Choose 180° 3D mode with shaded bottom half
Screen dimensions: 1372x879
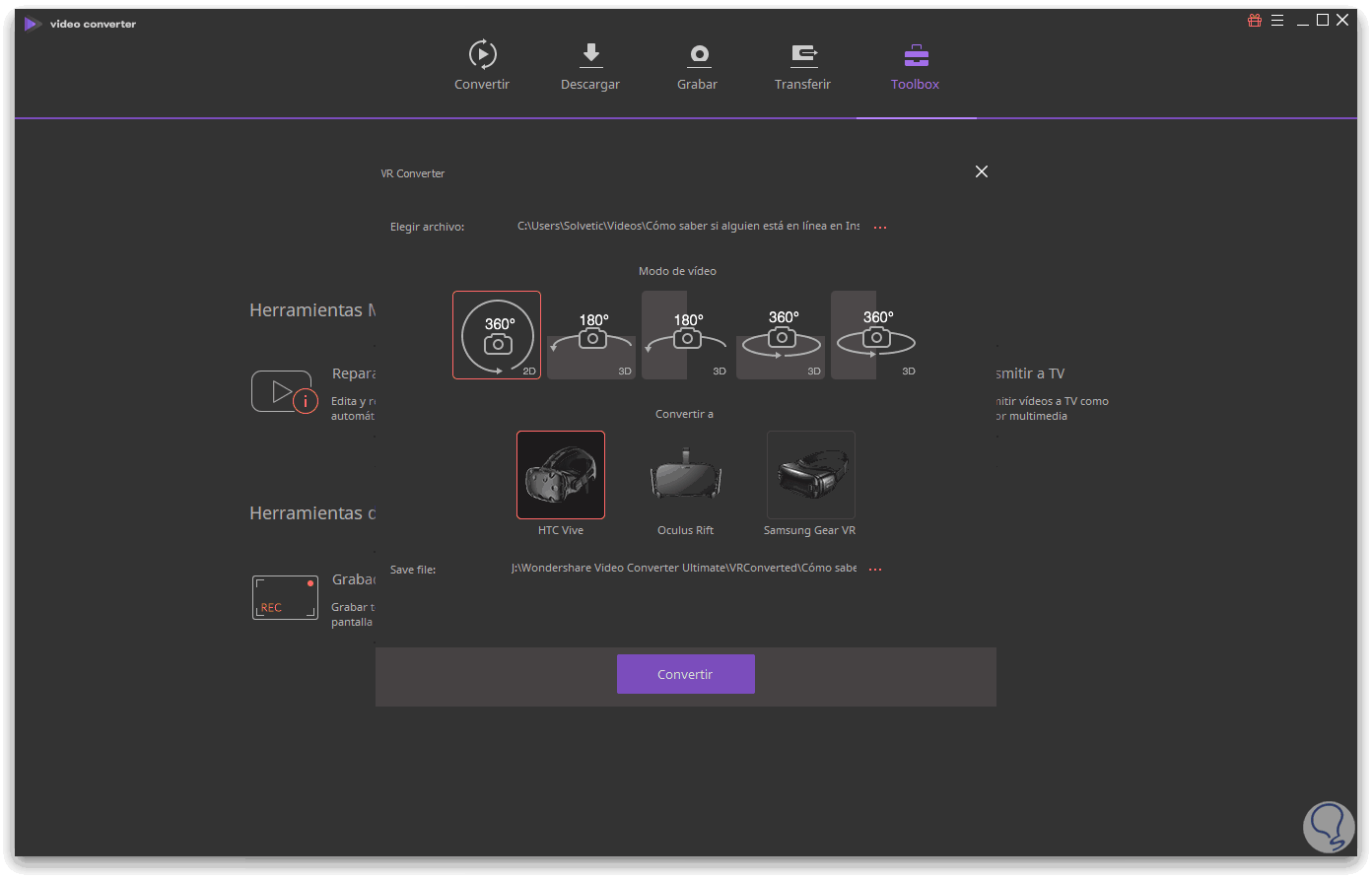tap(591, 335)
